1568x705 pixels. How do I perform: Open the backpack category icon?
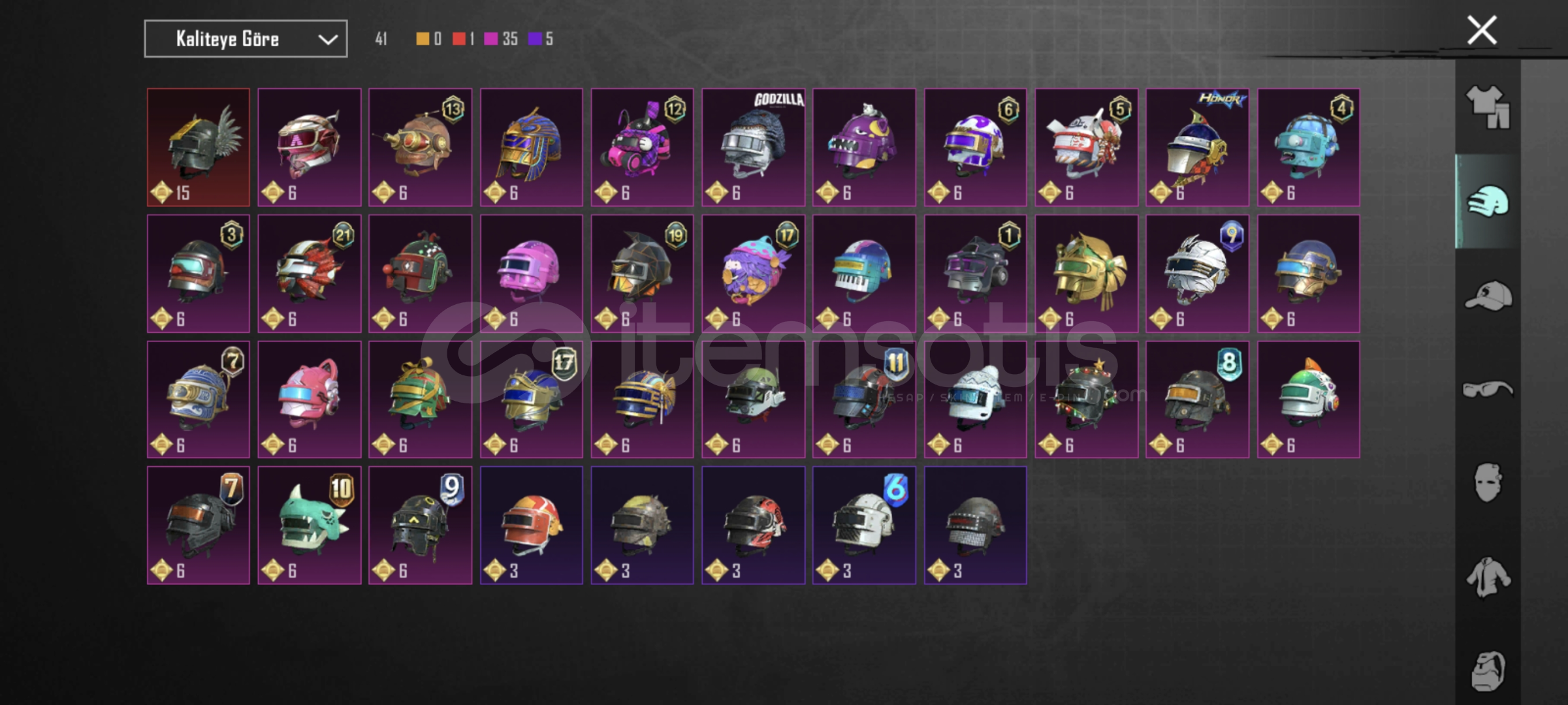coord(1488,670)
